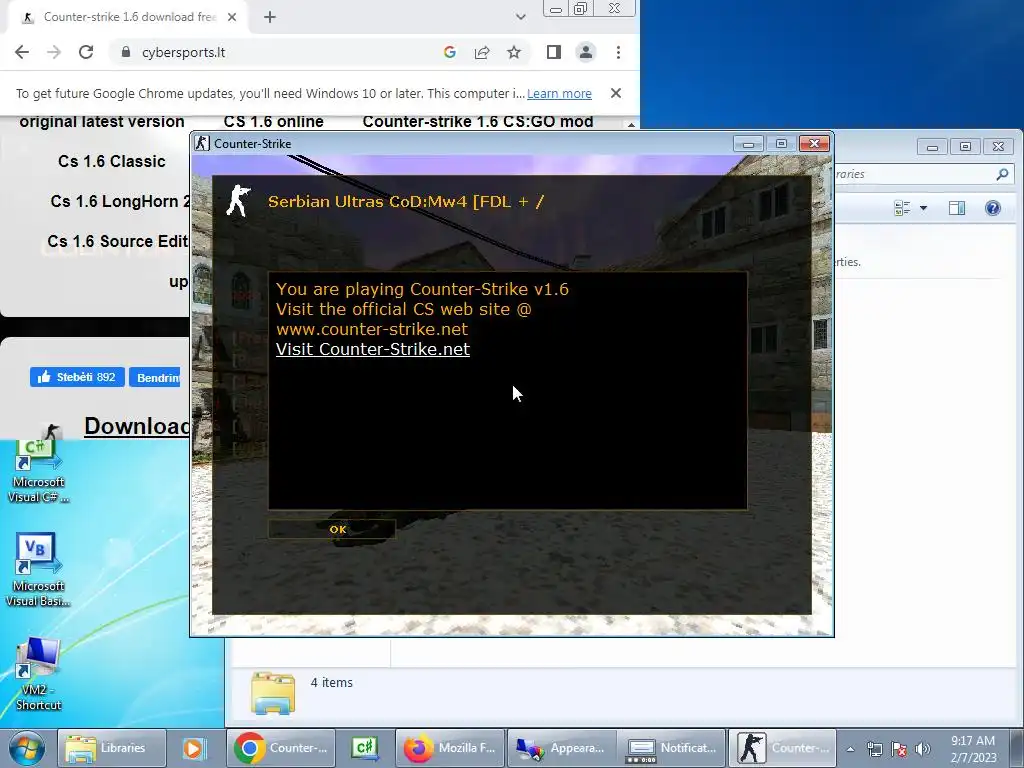Open the taskbar clock 9:17 AM

[x=973, y=749]
